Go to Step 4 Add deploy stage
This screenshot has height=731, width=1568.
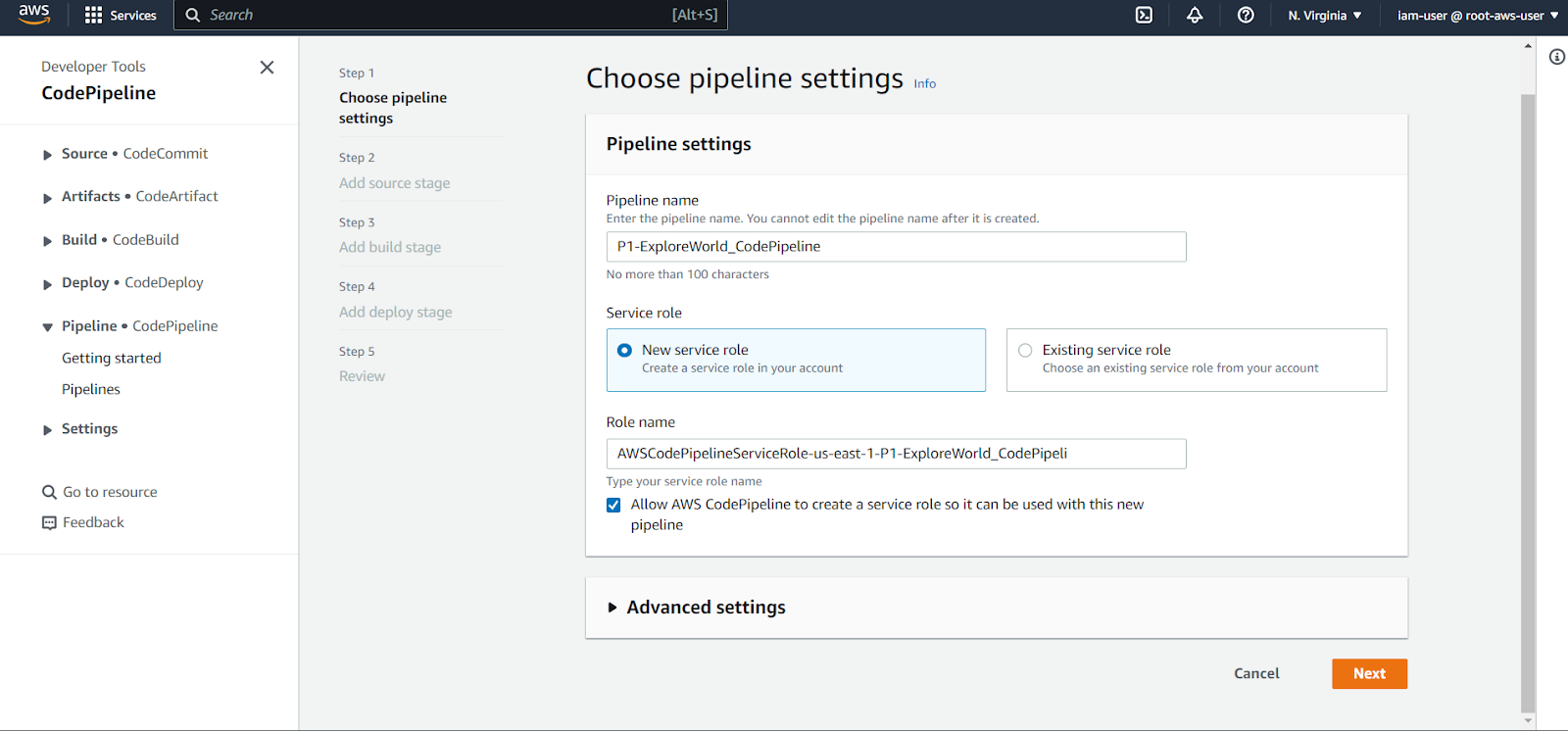point(396,313)
